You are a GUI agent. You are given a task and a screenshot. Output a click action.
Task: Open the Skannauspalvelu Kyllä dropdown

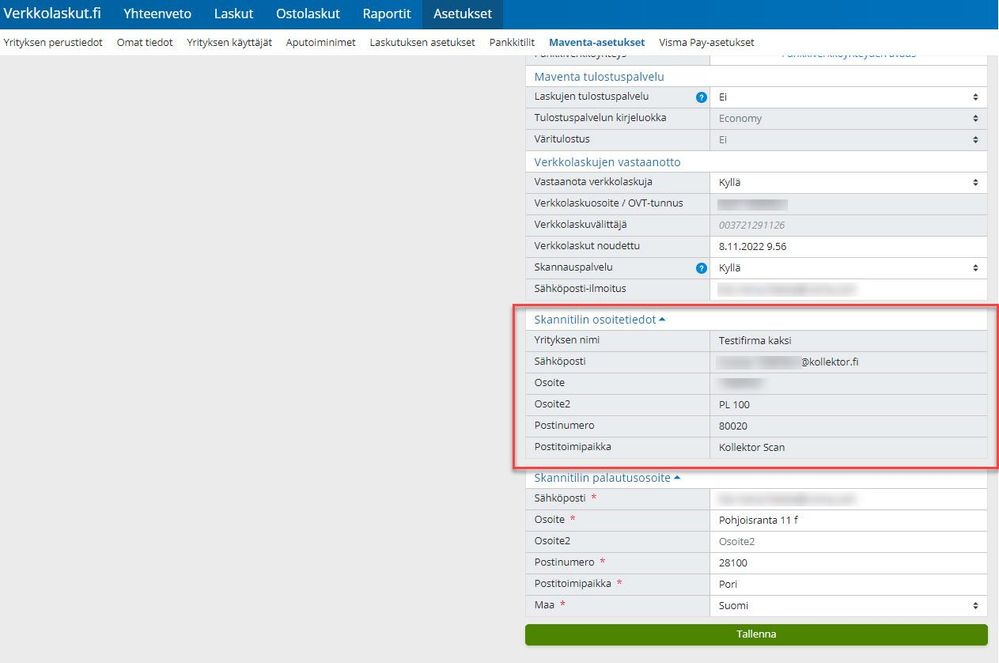coord(849,268)
